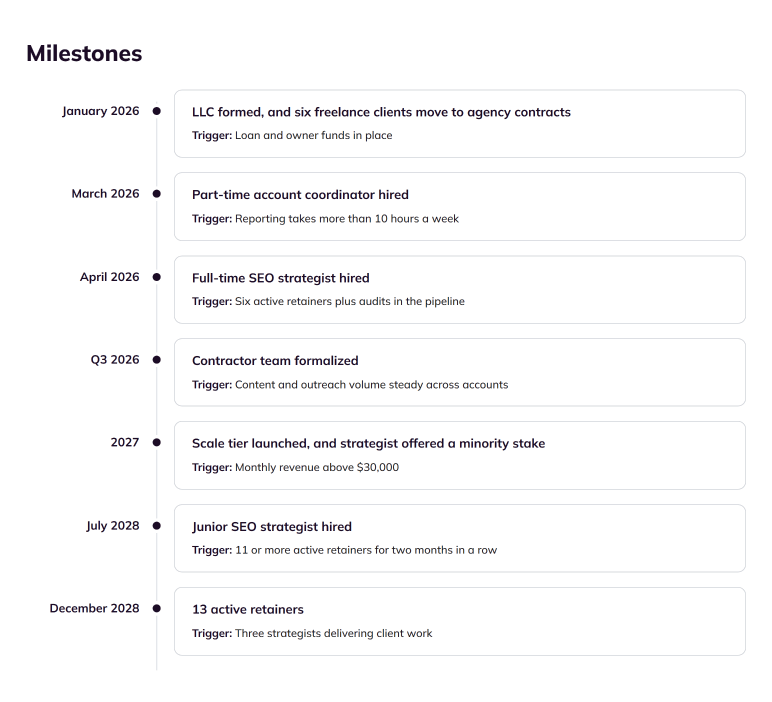This screenshot has height=702, width=772.
Task: Click the April 2026 timeline dot
Action: point(157,277)
